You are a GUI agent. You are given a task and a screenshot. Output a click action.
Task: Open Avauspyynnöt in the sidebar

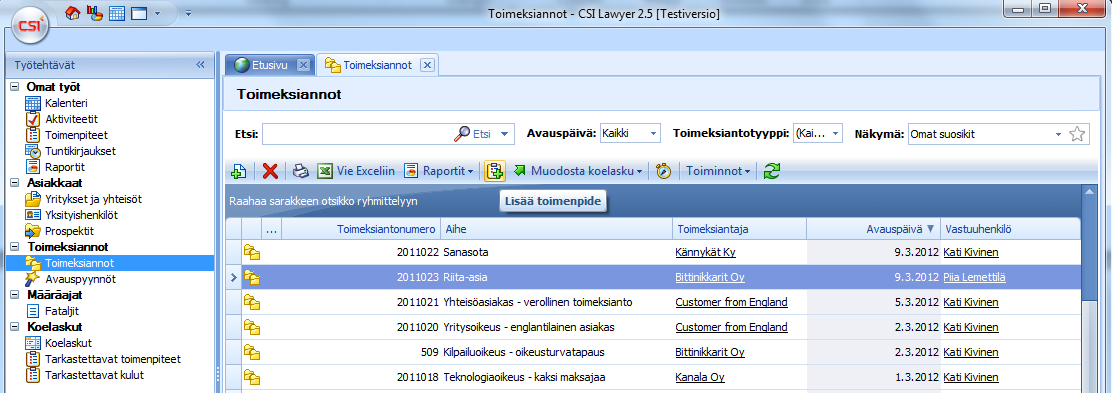[79, 279]
